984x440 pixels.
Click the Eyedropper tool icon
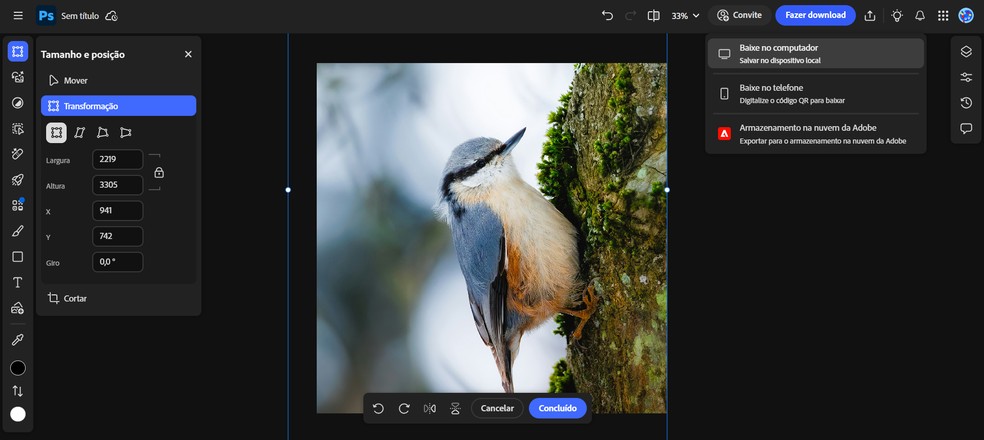point(17,340)
